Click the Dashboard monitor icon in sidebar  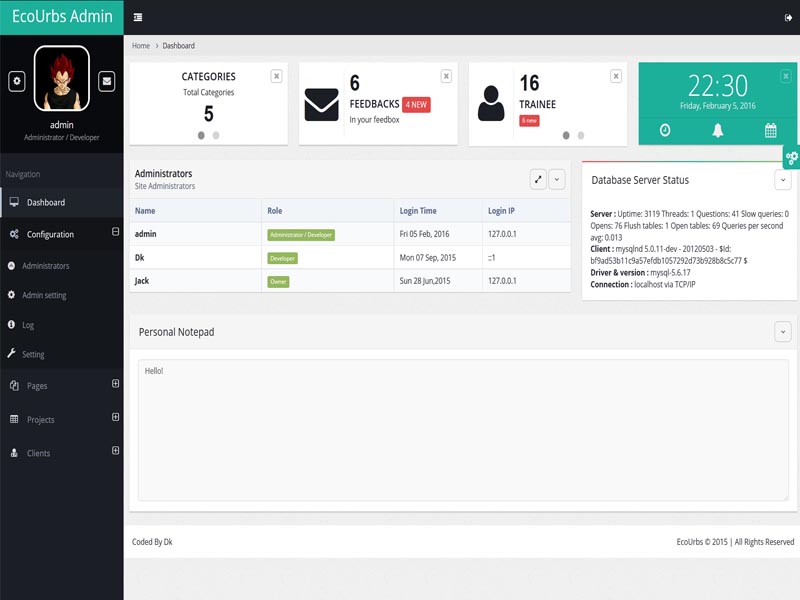(x=14, y=202)
